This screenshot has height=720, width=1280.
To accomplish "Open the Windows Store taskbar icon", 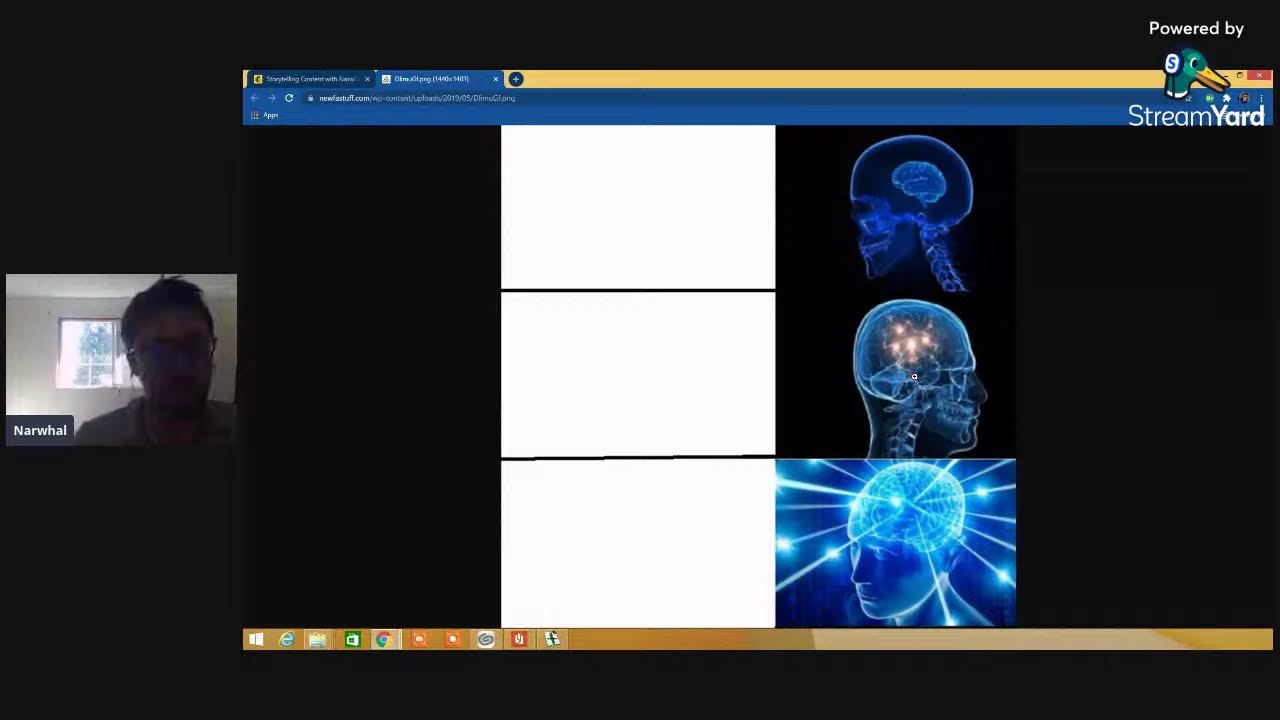I will pos(352,639).
